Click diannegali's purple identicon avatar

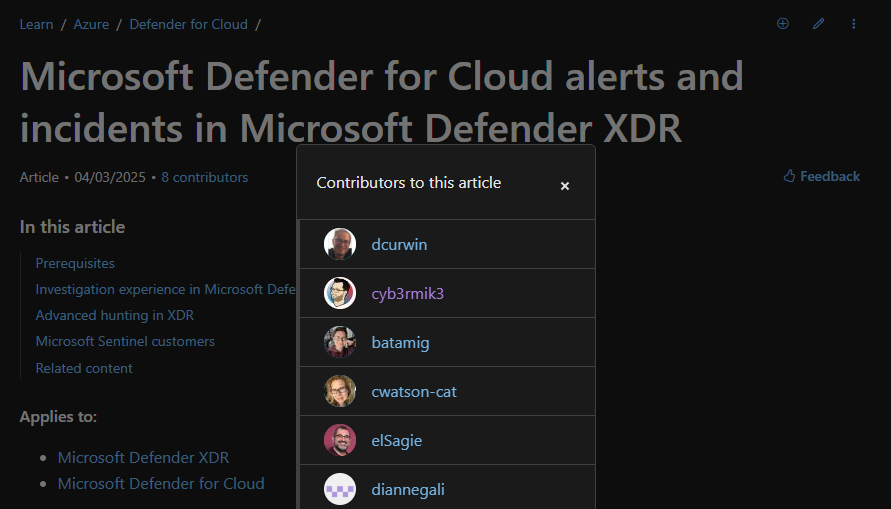pos(340,489)
